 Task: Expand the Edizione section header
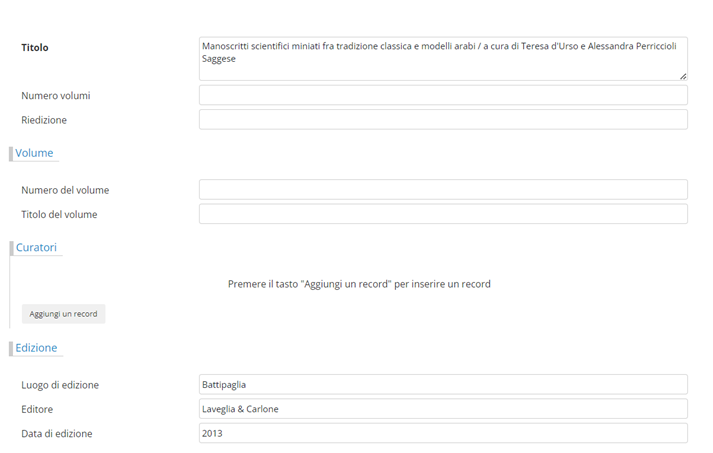coord(36,348)
